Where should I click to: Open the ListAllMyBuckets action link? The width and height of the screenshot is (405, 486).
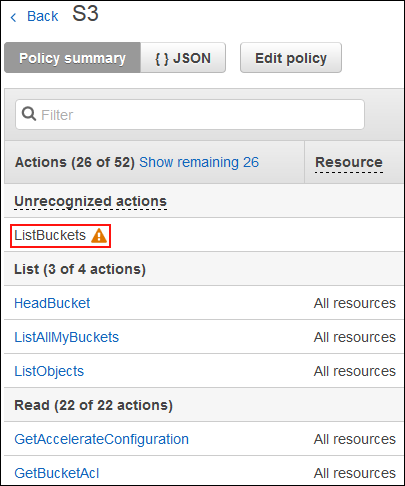66,337
